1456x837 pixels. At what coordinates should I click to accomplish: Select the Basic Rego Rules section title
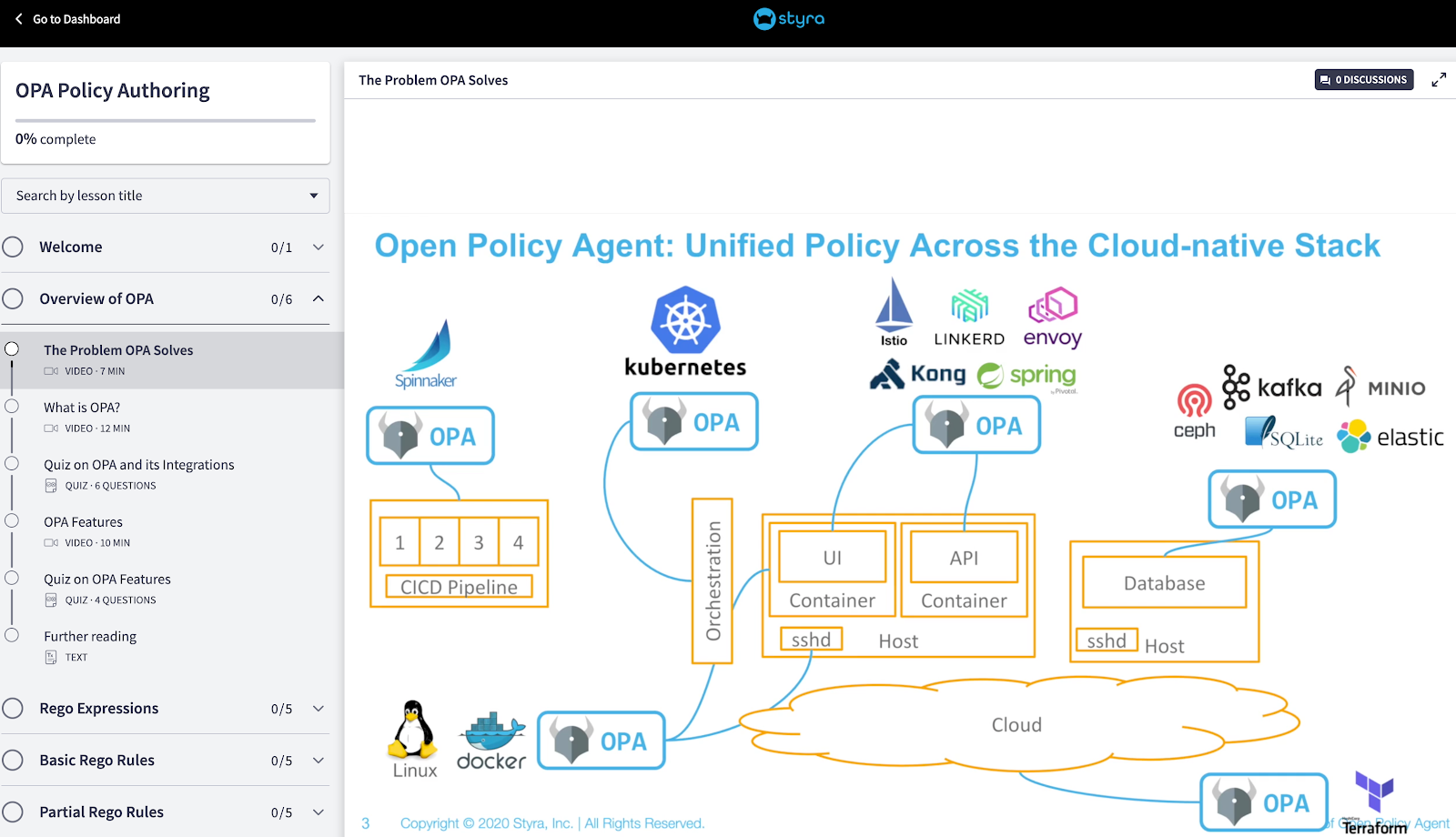point(97,761)
